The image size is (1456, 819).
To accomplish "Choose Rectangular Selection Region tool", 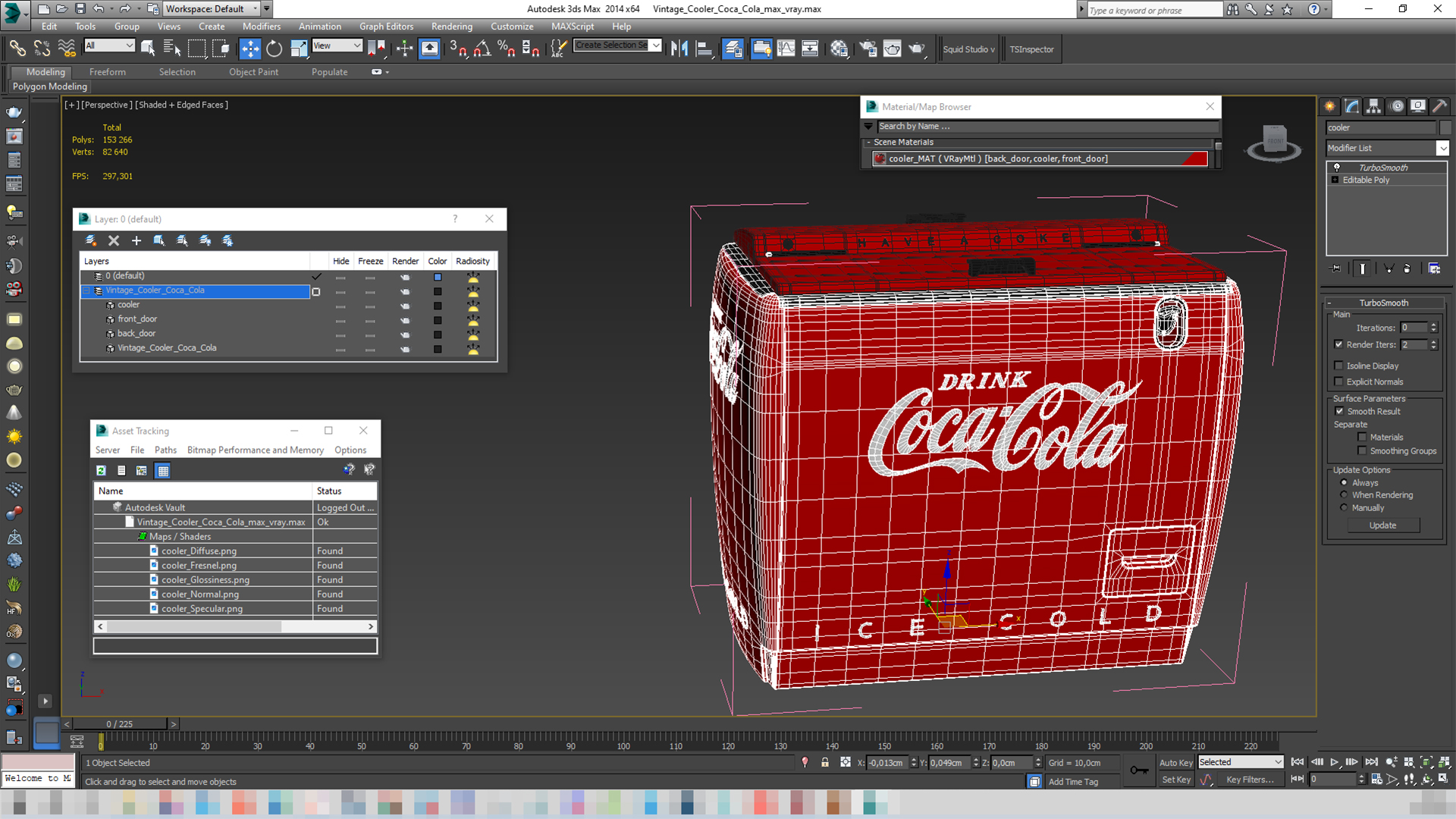I will click(x=196, y=49).
